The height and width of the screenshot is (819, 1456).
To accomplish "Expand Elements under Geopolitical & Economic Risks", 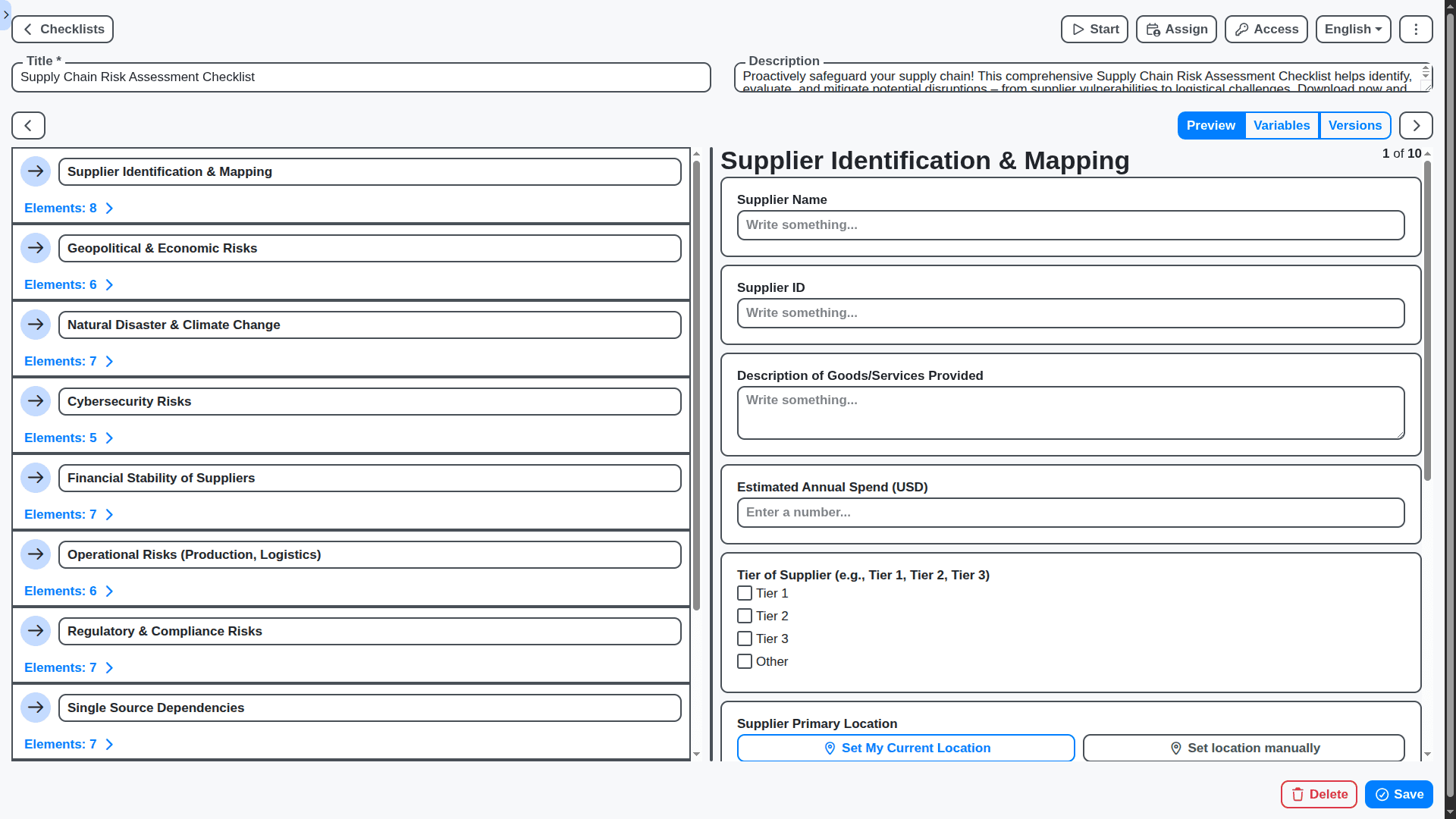I will 69,284.
